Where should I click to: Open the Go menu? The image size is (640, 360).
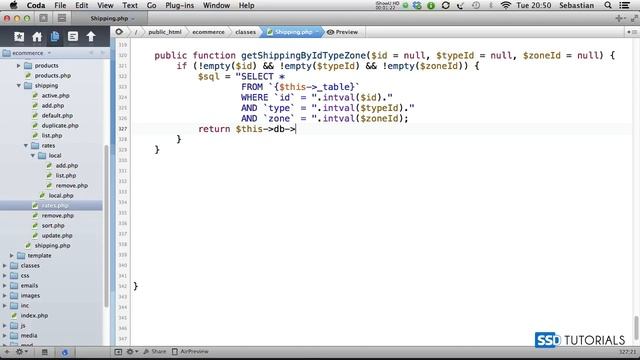point(151,5)
